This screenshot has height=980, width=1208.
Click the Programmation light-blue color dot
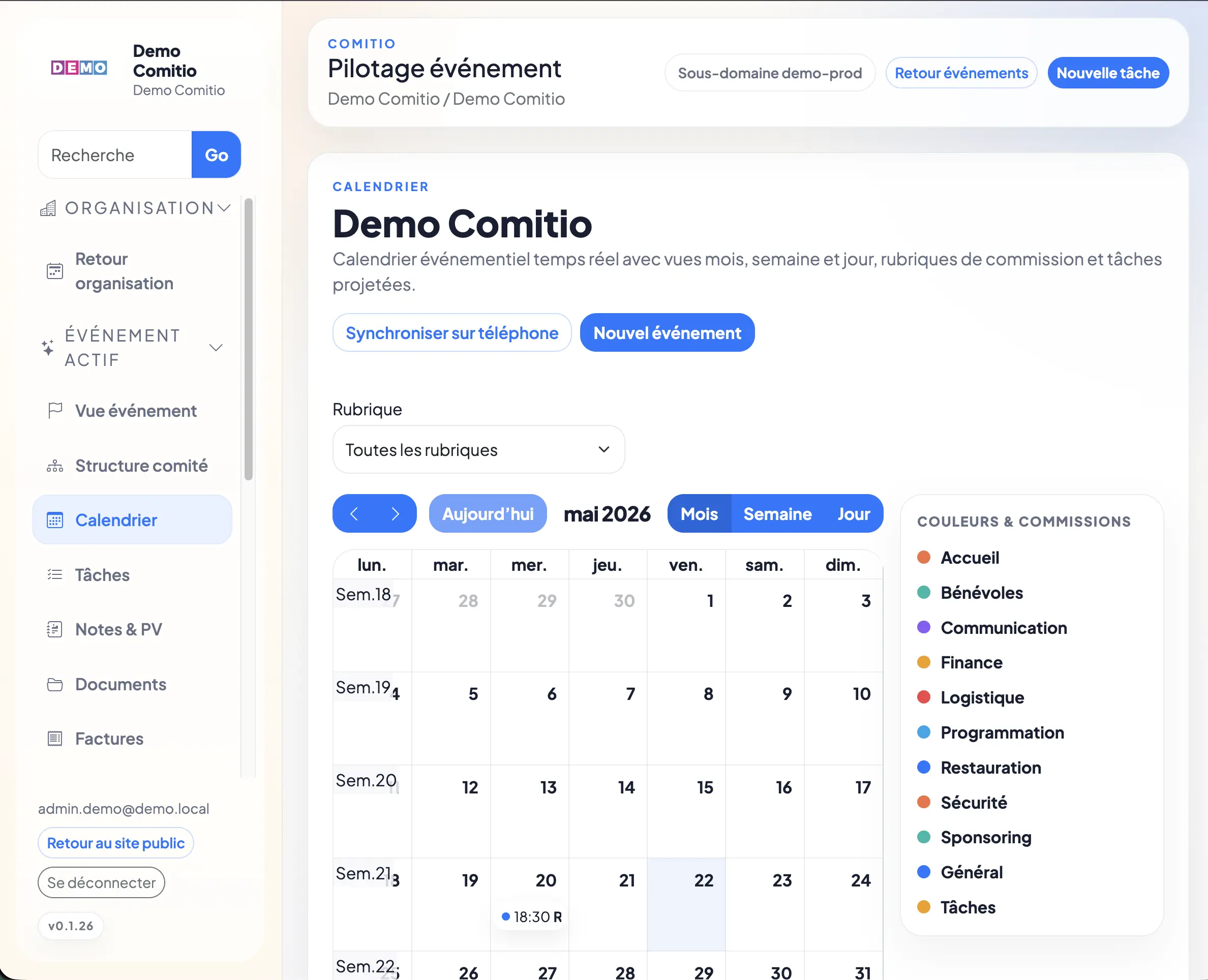click(x=924, y=732)
